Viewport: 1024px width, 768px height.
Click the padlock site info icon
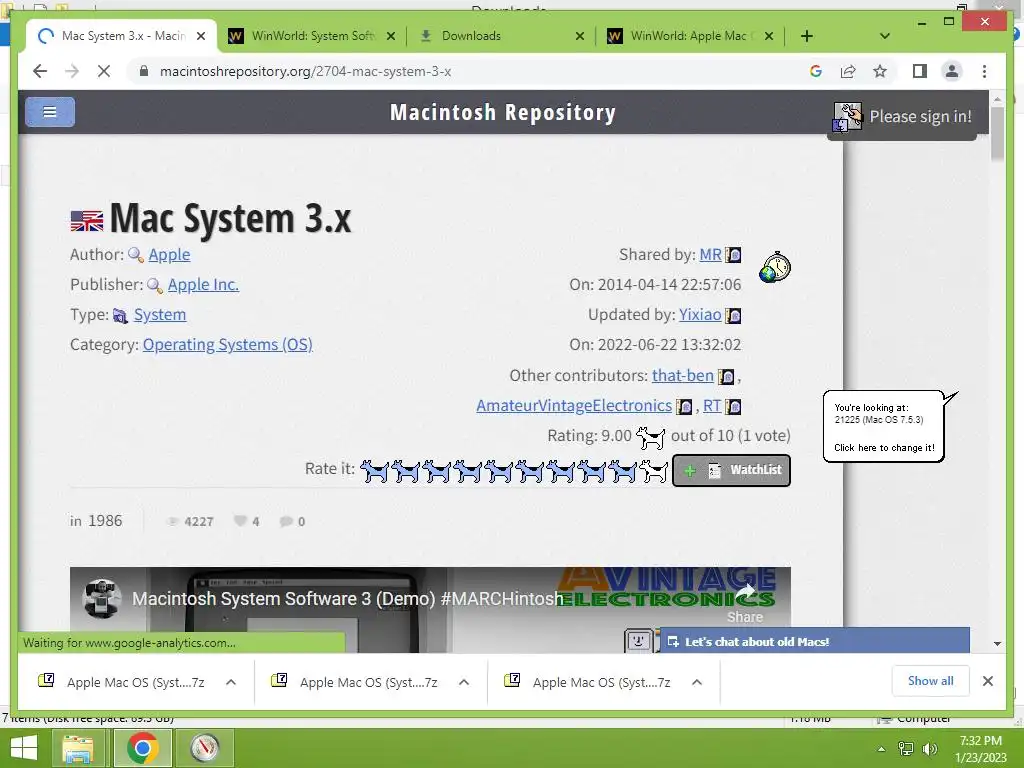[x=144, y=71]
